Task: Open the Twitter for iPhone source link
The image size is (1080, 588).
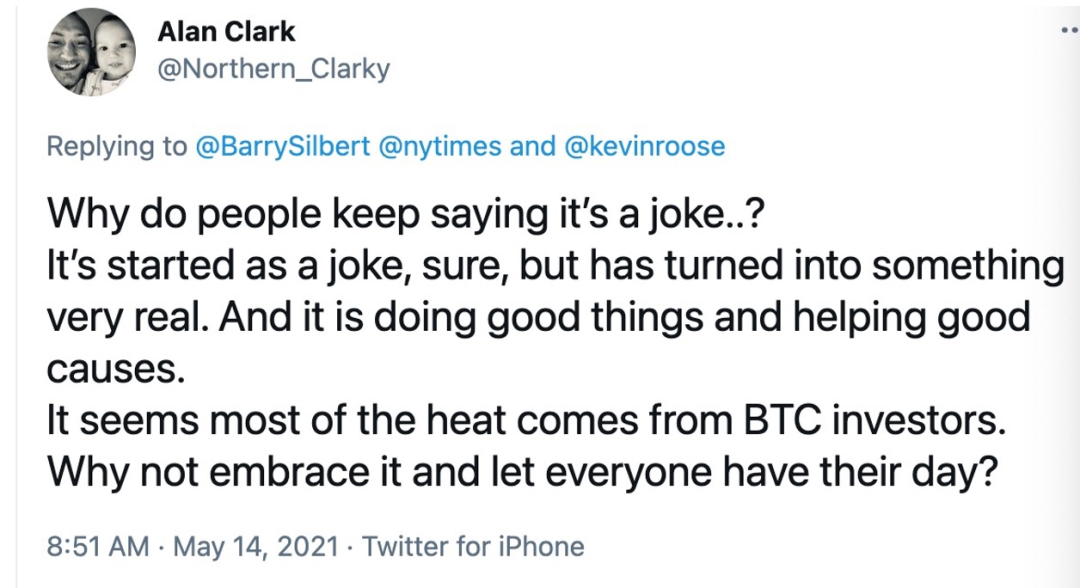Action: click(473, 547)
